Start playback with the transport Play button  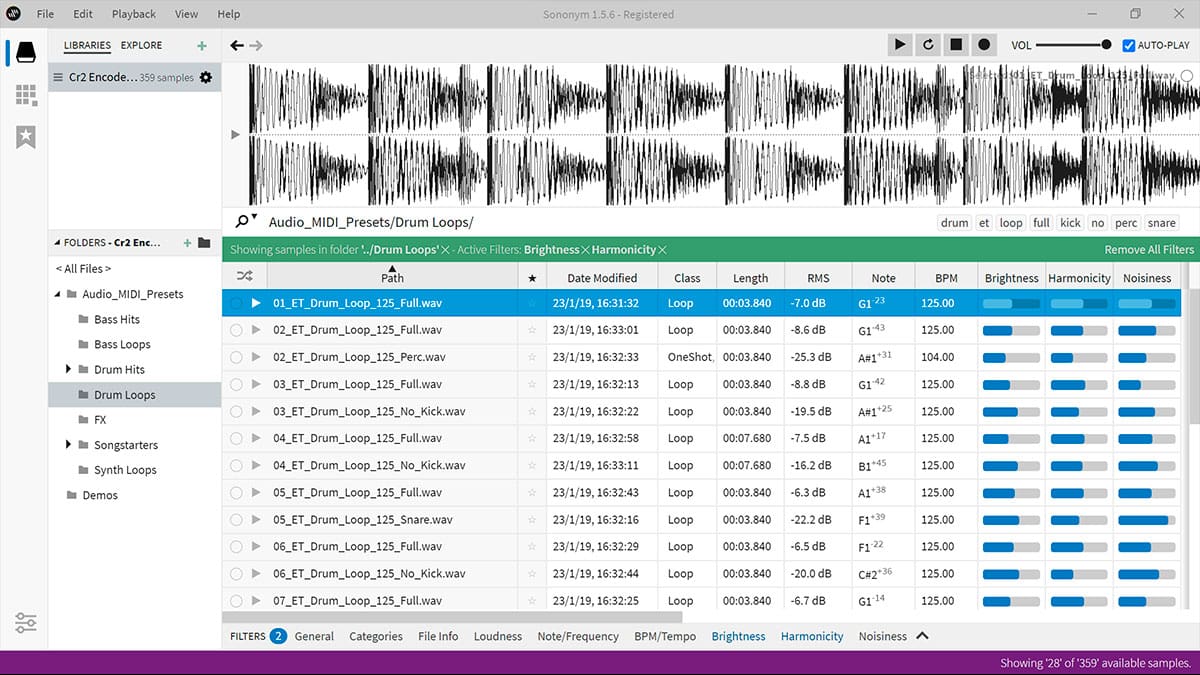(900, 45)
